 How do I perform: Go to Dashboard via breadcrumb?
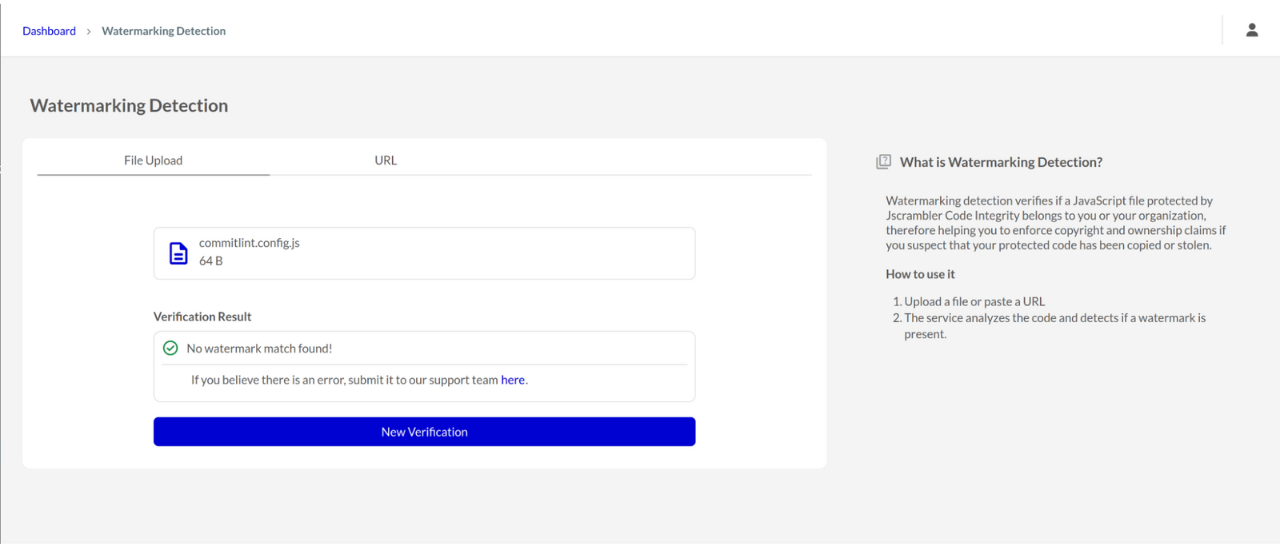click(49, 31)
